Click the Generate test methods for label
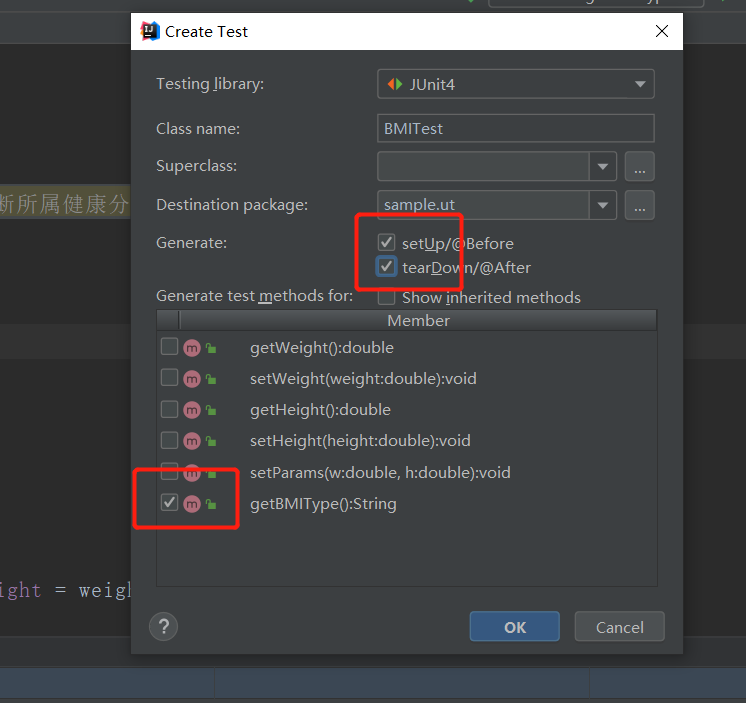746x703 pixels. tap(255, 296)
